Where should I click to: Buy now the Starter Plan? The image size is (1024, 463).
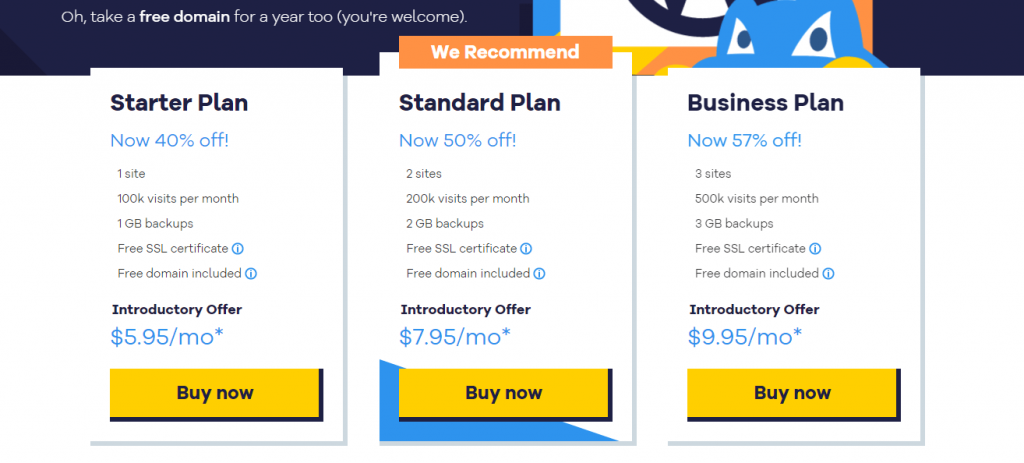(x=215, y=393)
